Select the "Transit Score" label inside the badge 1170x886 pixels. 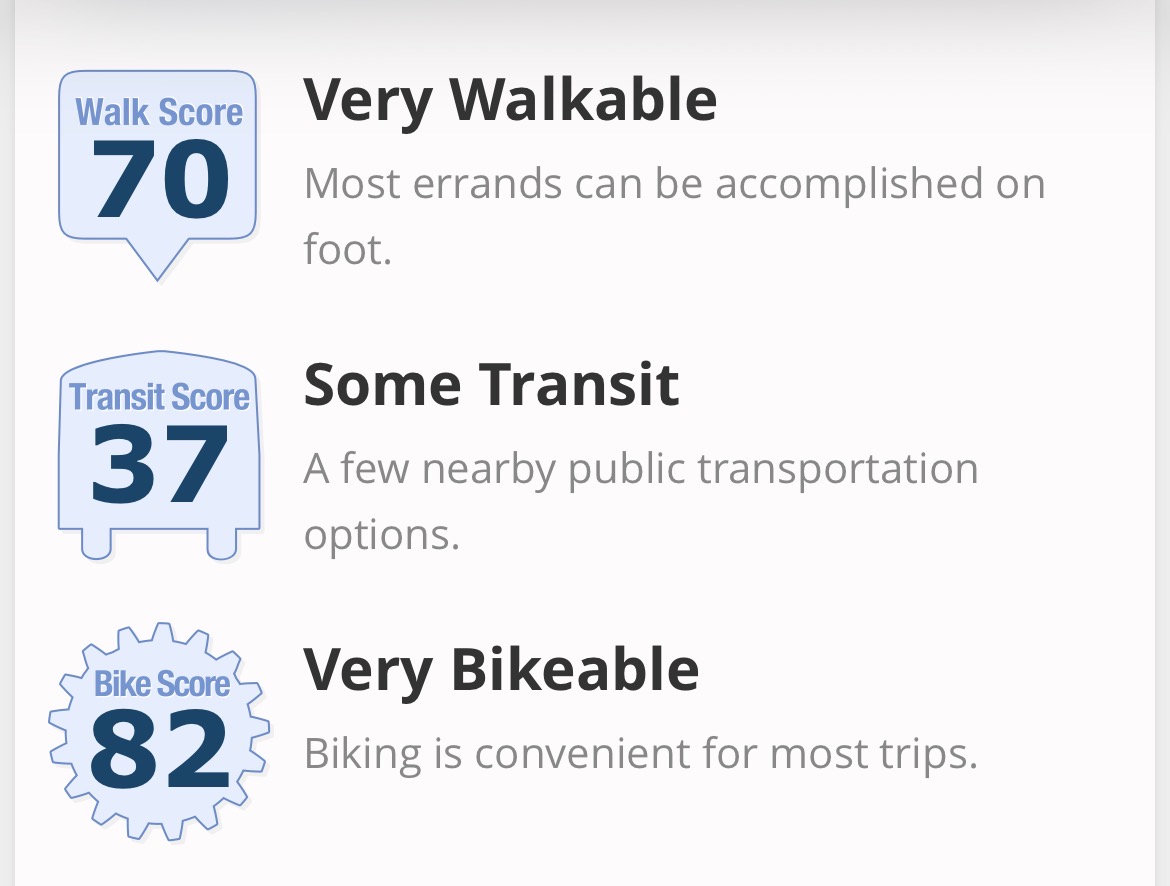(x=159, y=397)
